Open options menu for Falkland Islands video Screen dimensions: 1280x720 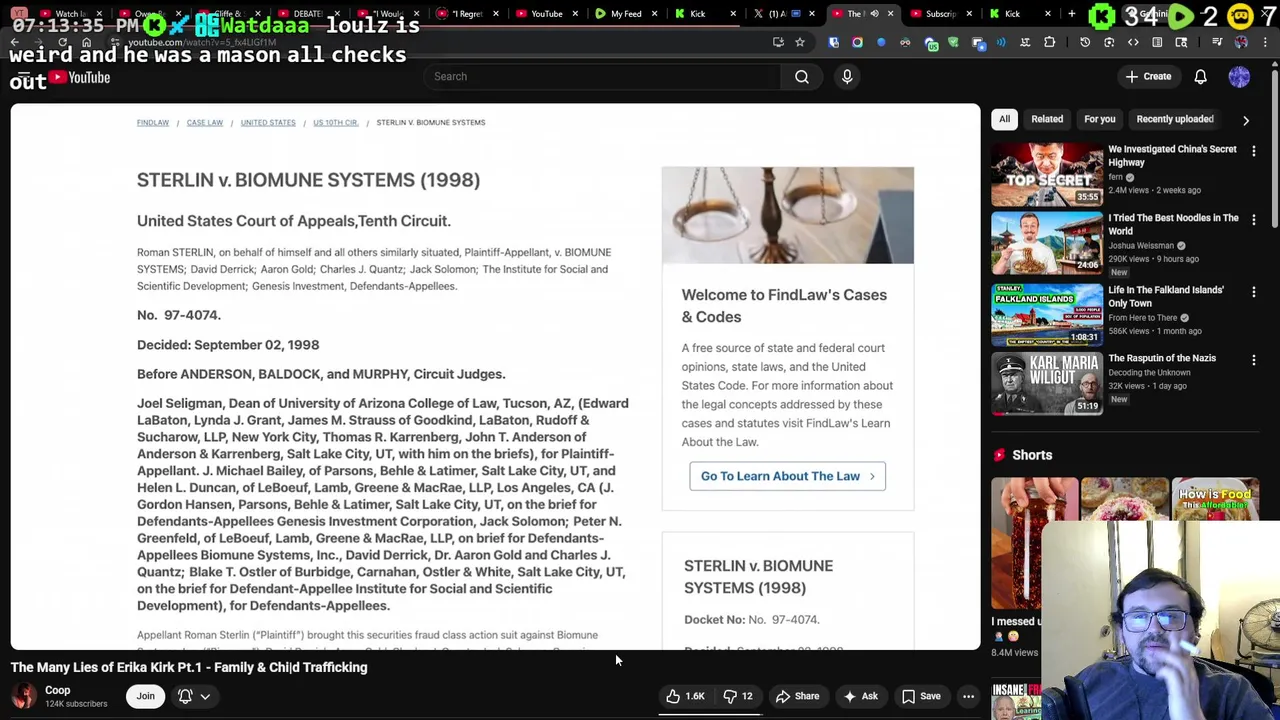(x=1254, y=292)
